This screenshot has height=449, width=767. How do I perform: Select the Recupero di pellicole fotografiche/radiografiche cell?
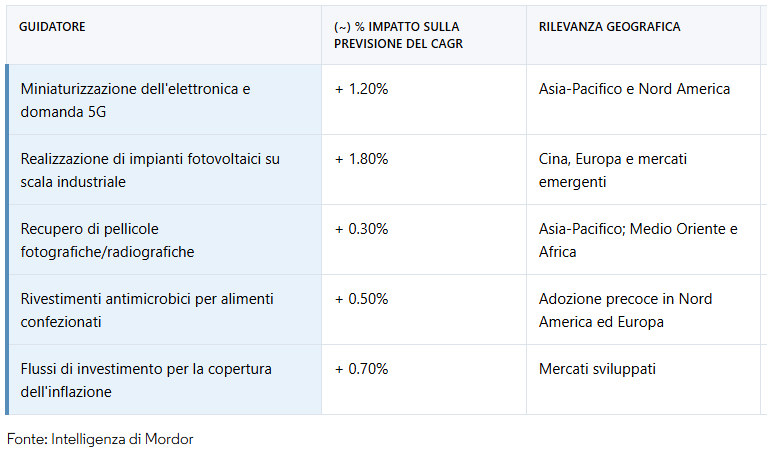[107, 240]
